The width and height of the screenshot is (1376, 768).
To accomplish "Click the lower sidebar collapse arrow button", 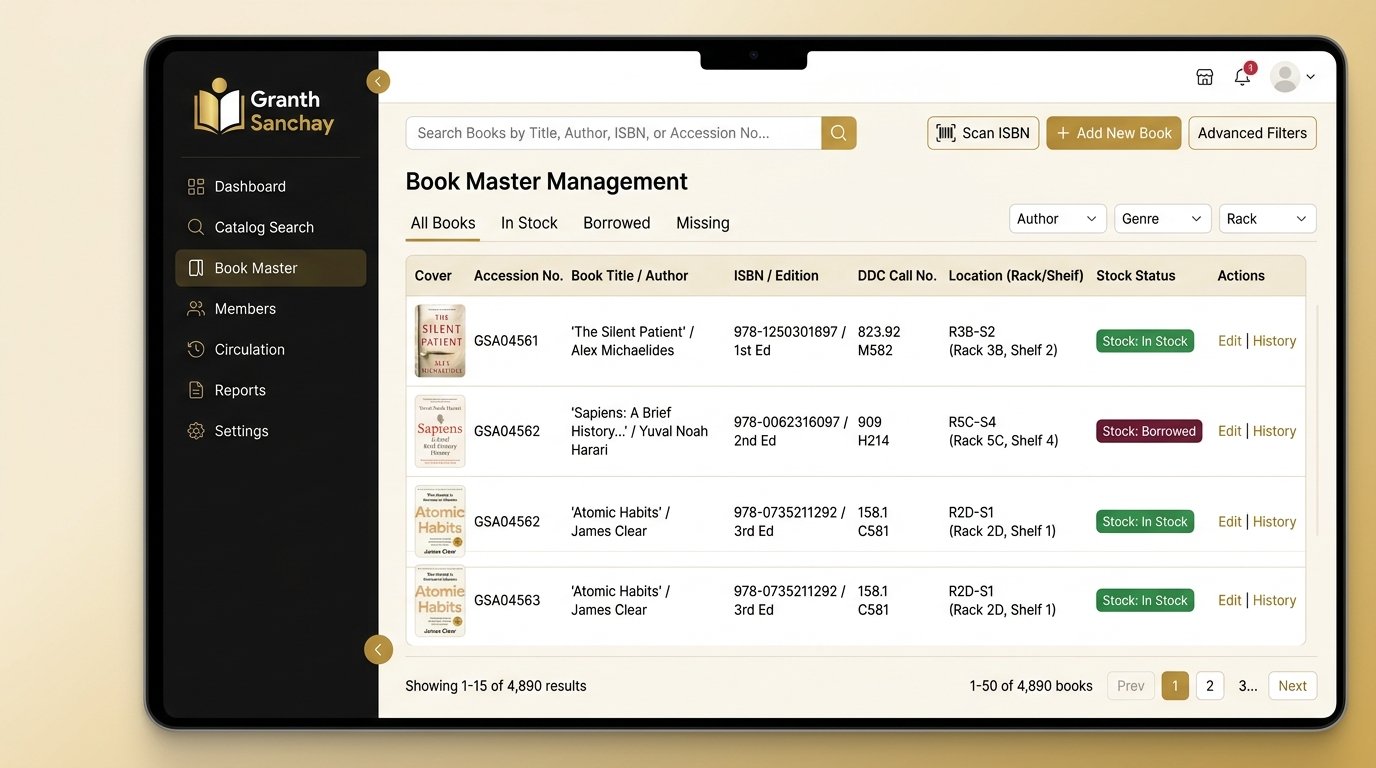I will click(378, 650).
